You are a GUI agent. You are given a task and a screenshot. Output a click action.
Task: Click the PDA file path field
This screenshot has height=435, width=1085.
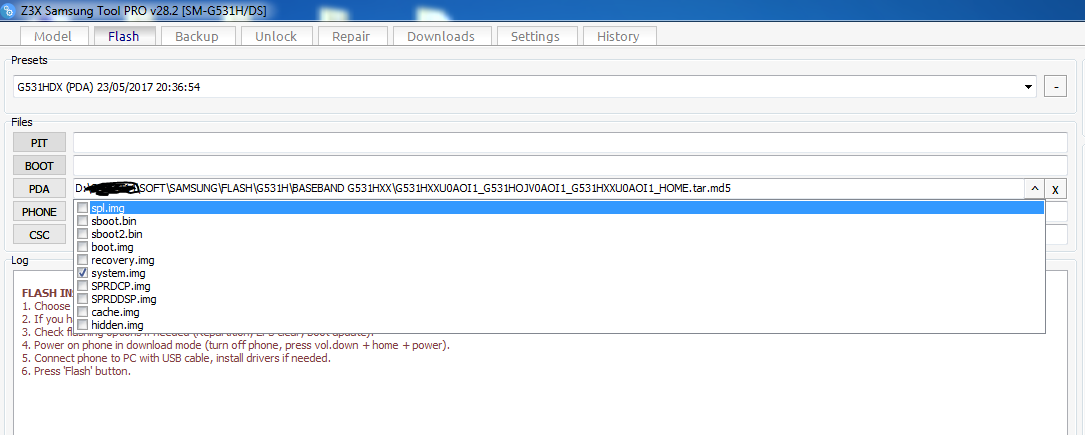pyautogui.click(x=548, y=188)
